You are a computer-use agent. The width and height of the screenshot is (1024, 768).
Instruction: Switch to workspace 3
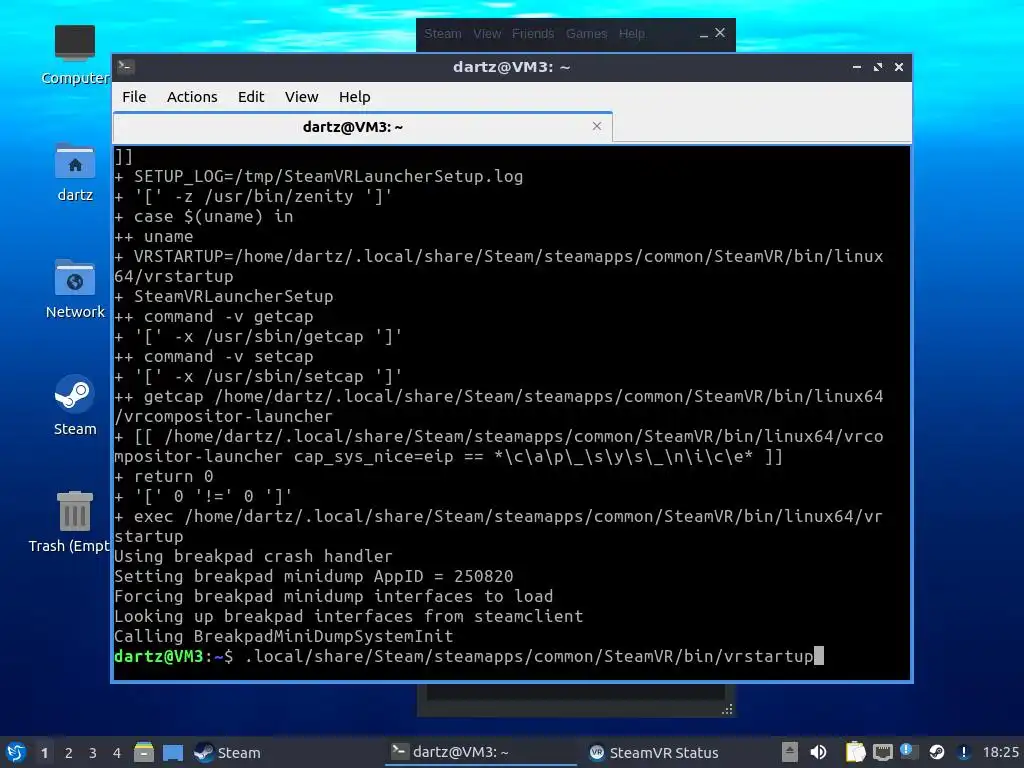(x=93, y=753)
